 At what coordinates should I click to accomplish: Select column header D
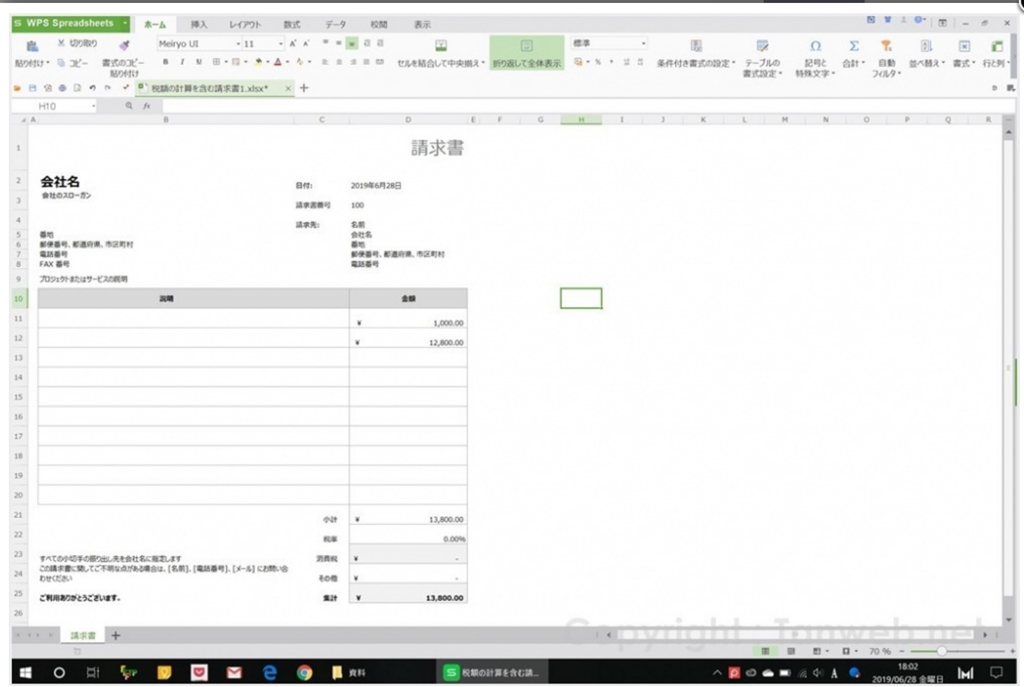408,120
